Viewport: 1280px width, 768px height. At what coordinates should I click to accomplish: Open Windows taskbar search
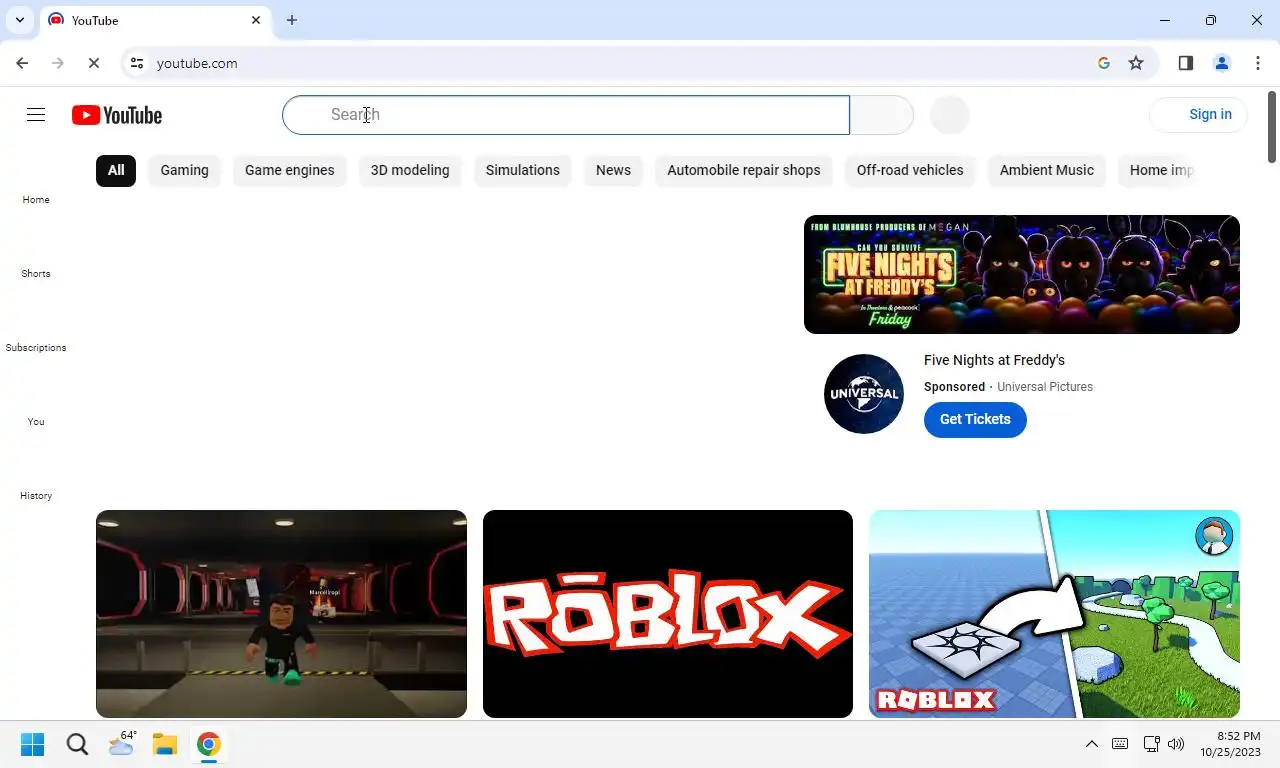click(77, 744)
